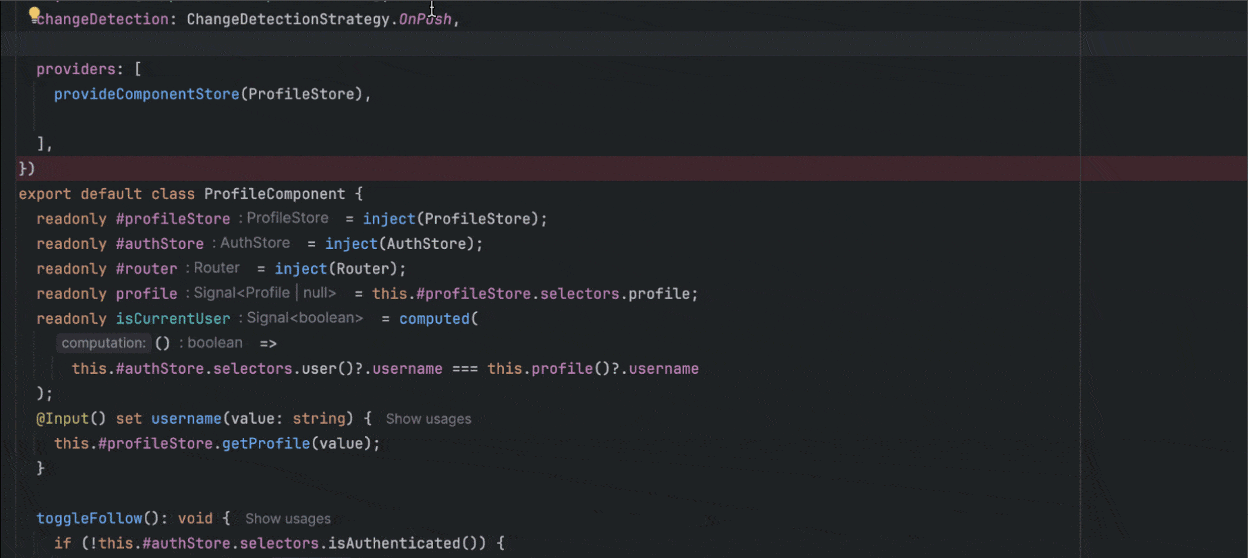1248x558 pixels.
Task: Click 'toggleFollow' method name
Action: click(89, 519)
